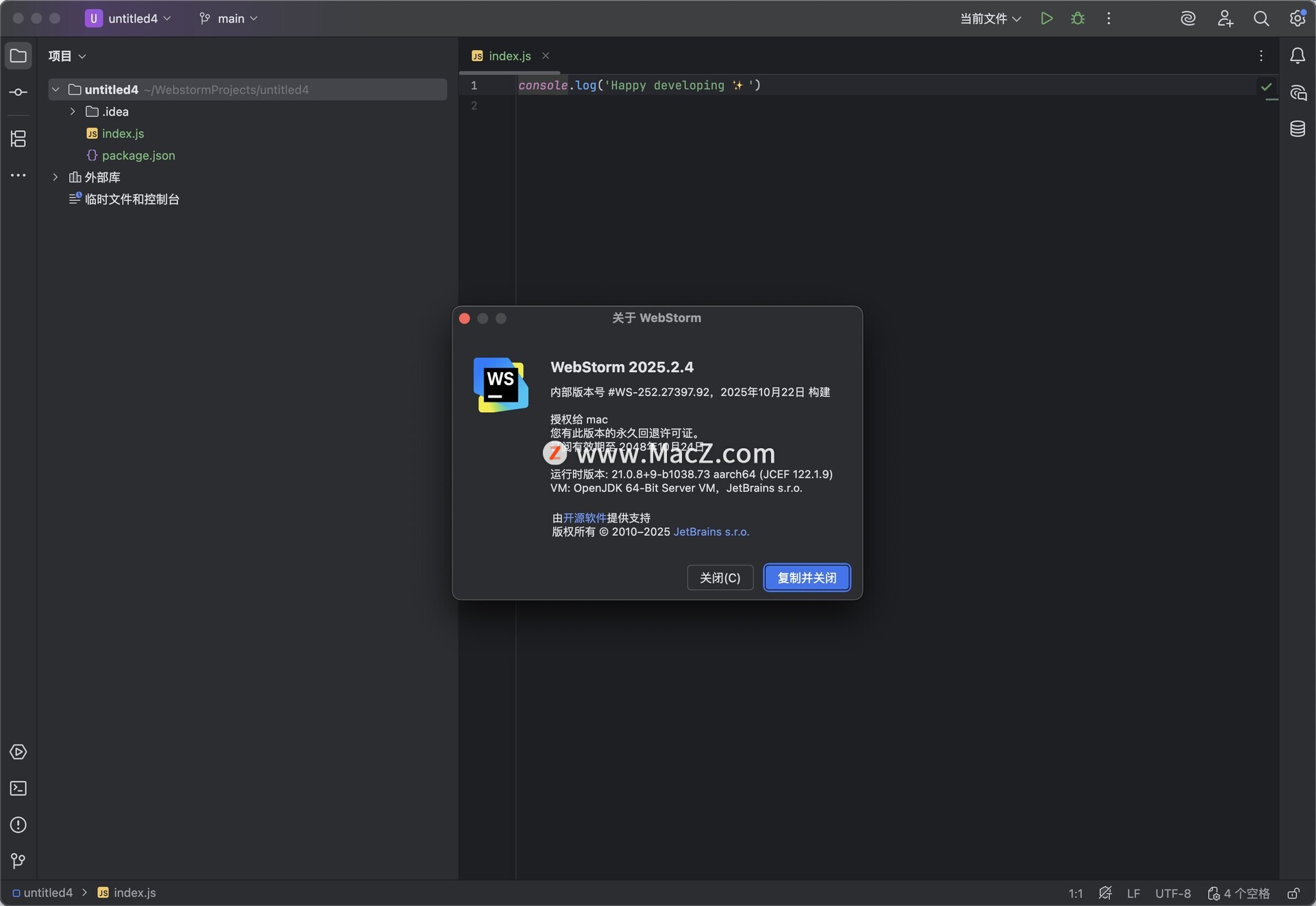1316x906 pixels.
Task: Expand the 外部库 node
Action: click(x=56, y=177)
